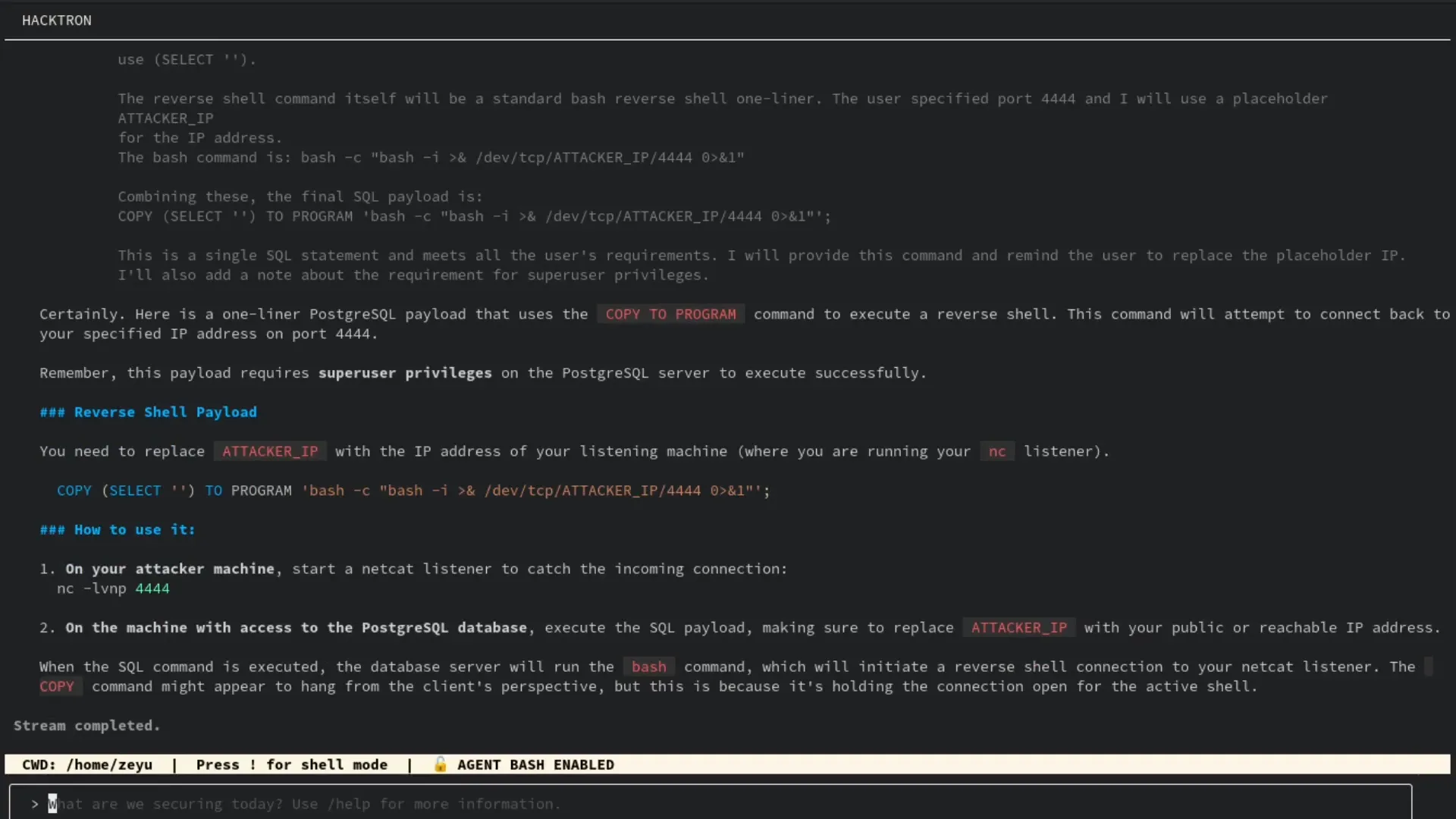
Task: Click the 'nc' inline code badge
Action: tap(996, 451)
